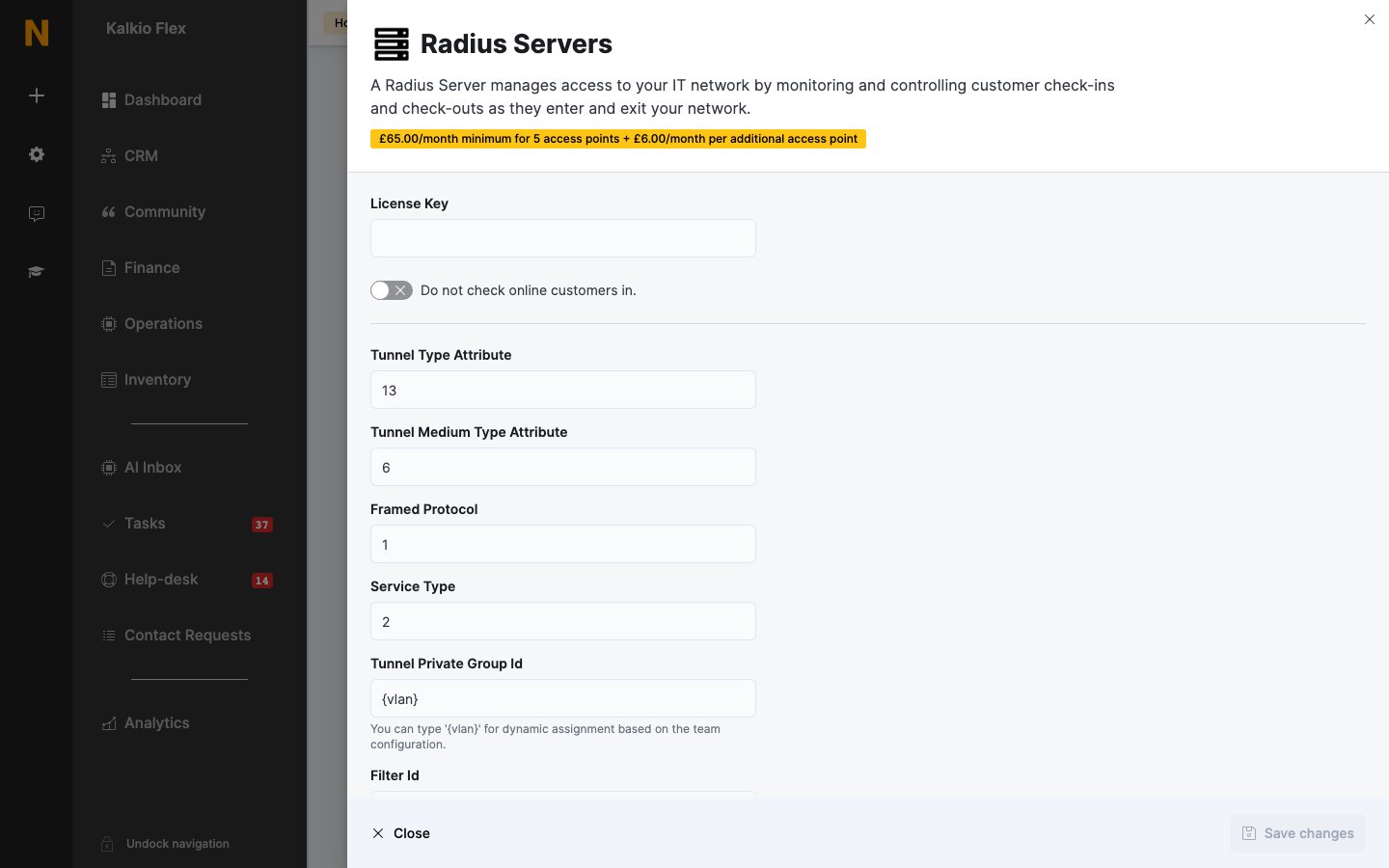Open Analytics in the sidebar
1389x868 pixels.
146,723
